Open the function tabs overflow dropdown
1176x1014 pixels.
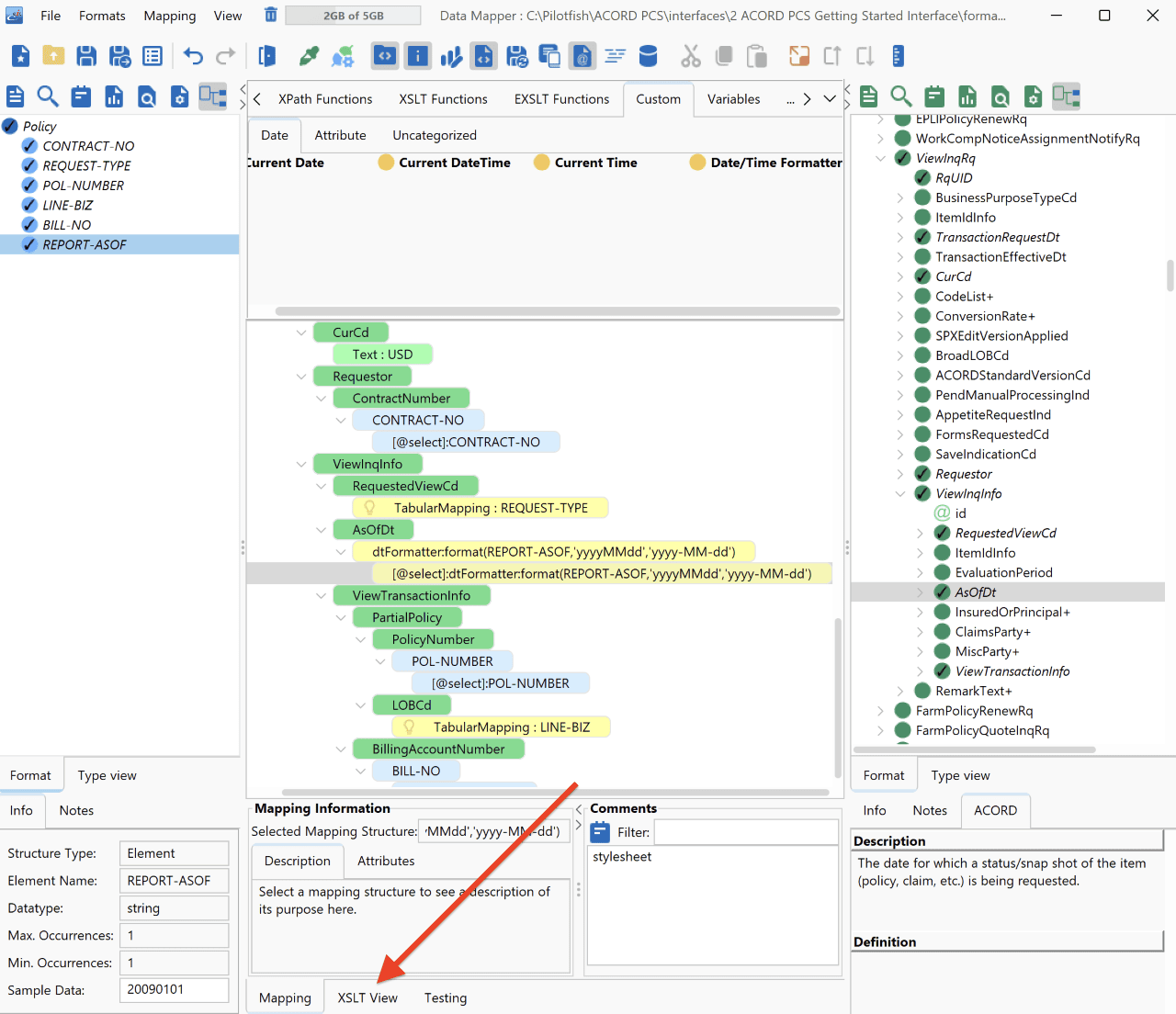coord(830,99)
